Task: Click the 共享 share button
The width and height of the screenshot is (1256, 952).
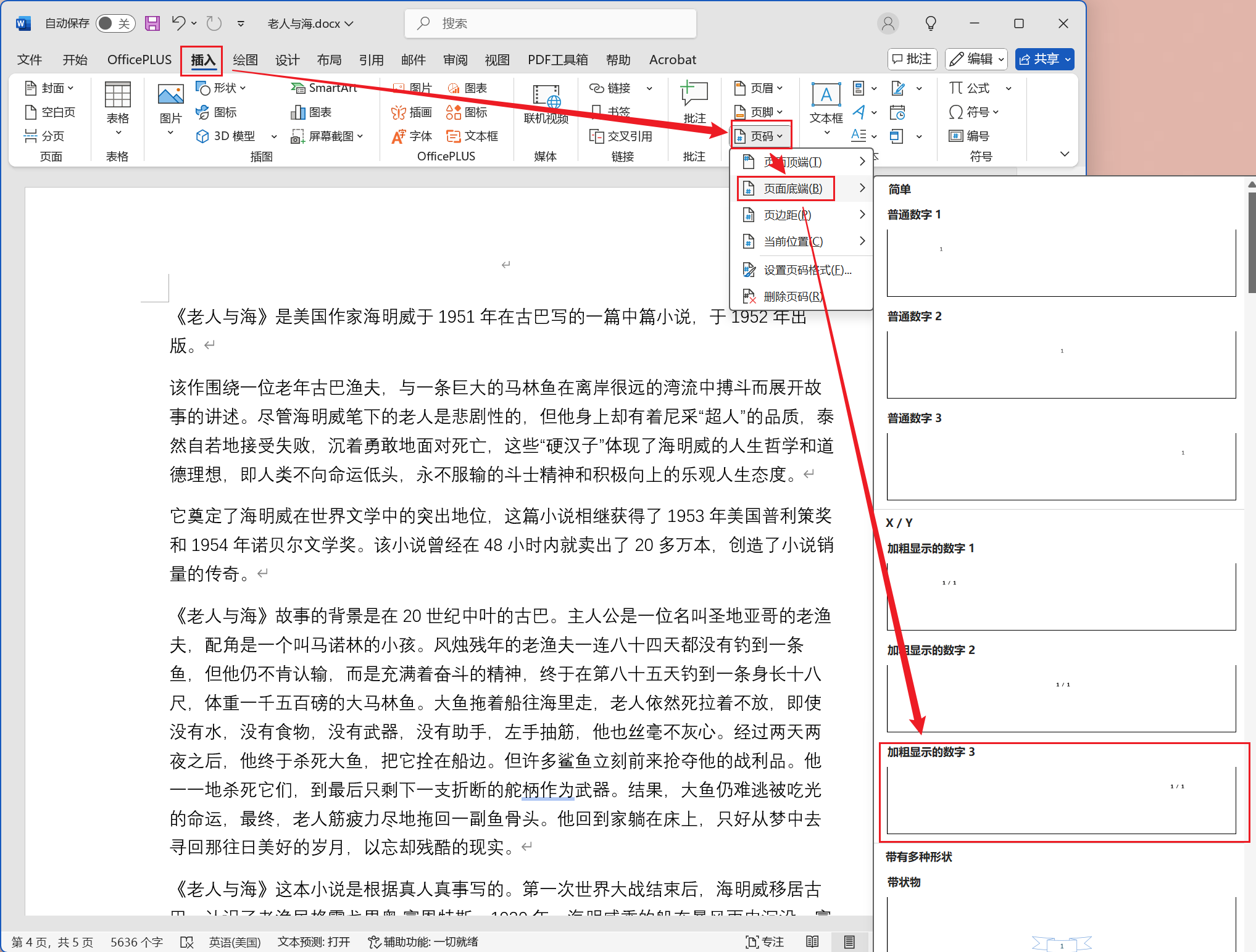Action: click(1044, 59)
